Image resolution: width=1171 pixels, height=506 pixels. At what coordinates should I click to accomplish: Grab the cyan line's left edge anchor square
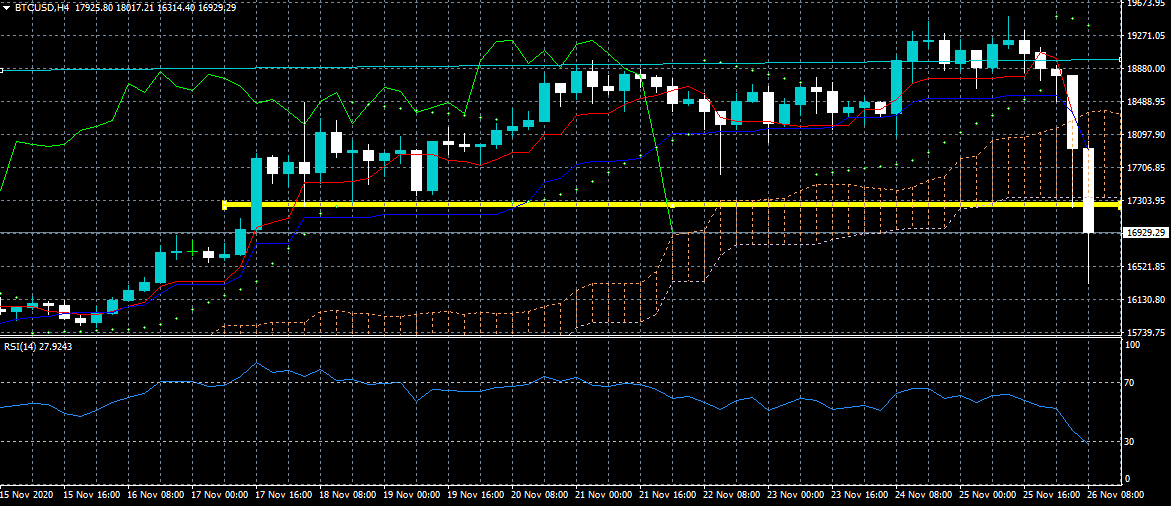click(2, 70)
